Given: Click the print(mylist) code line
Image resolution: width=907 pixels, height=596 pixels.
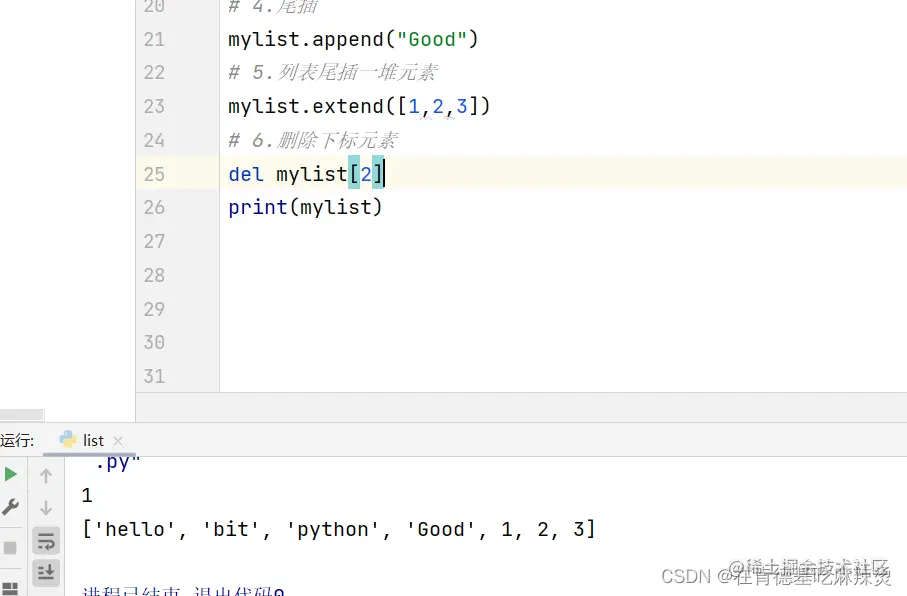Looking at the screenshot, I should [305, 207].
